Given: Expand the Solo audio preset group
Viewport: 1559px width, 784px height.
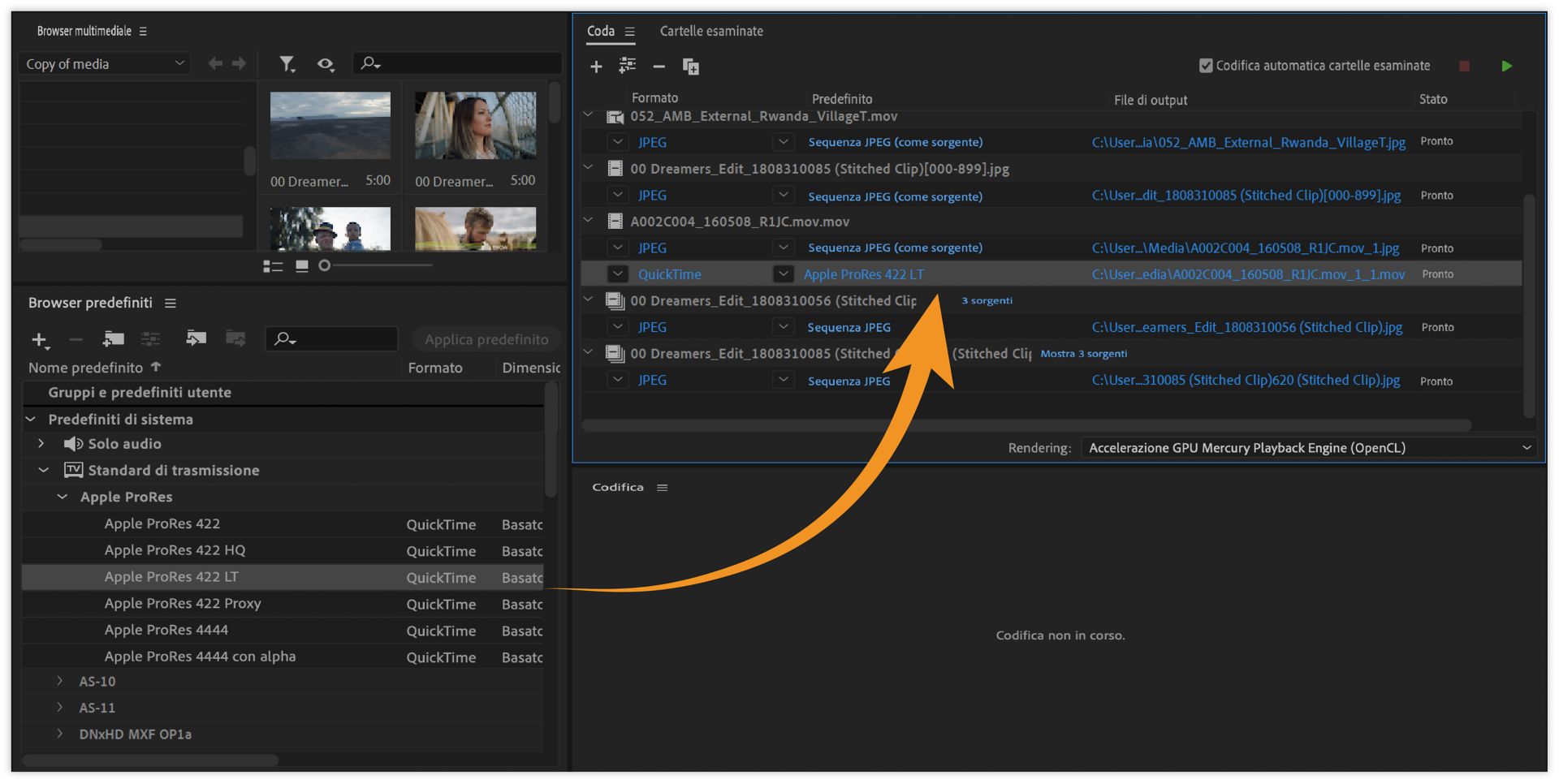Looking at the screenshot, I should tap(41, 444).
